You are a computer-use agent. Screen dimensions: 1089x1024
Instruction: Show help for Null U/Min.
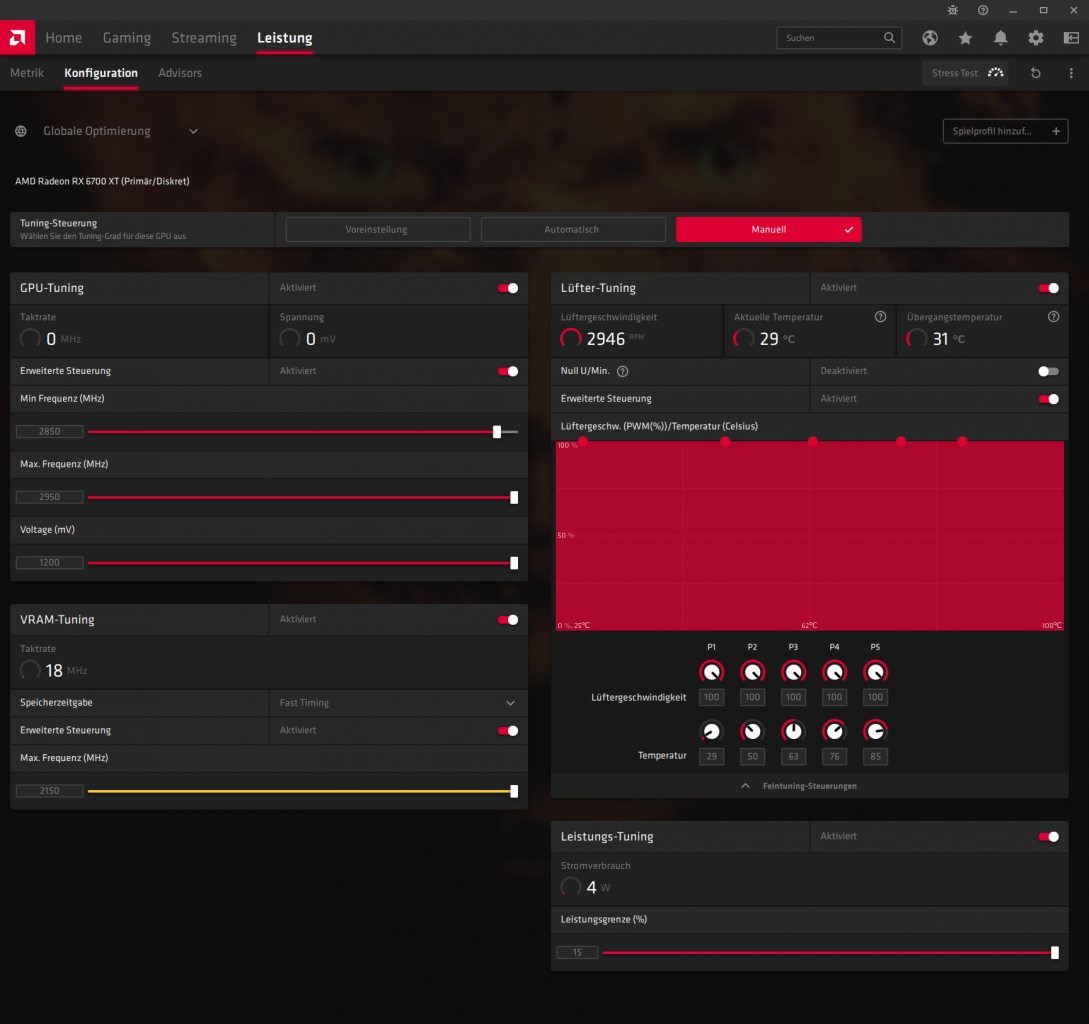point(623,371)
